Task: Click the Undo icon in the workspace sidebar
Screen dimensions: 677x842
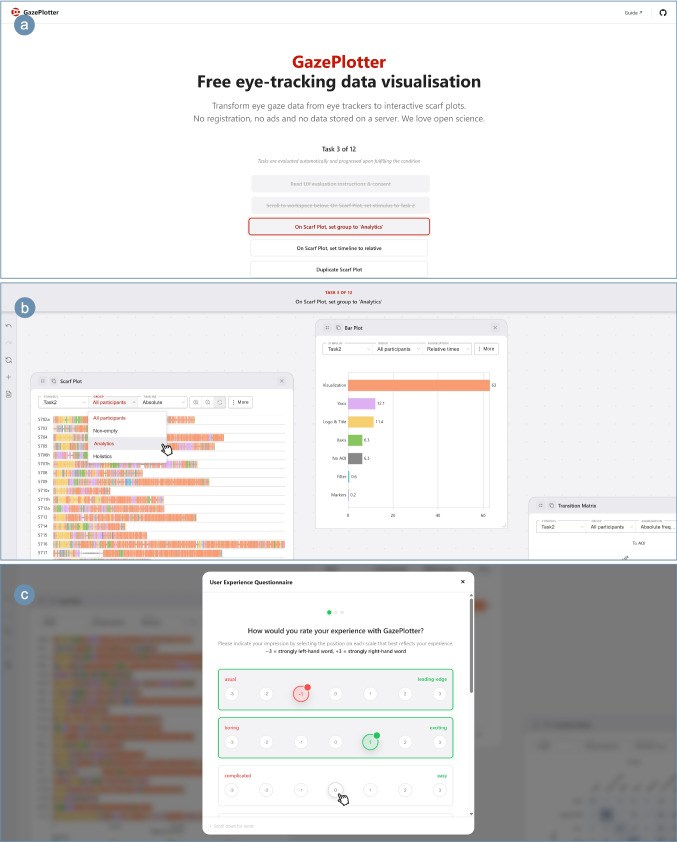Action: coord(8,325)
